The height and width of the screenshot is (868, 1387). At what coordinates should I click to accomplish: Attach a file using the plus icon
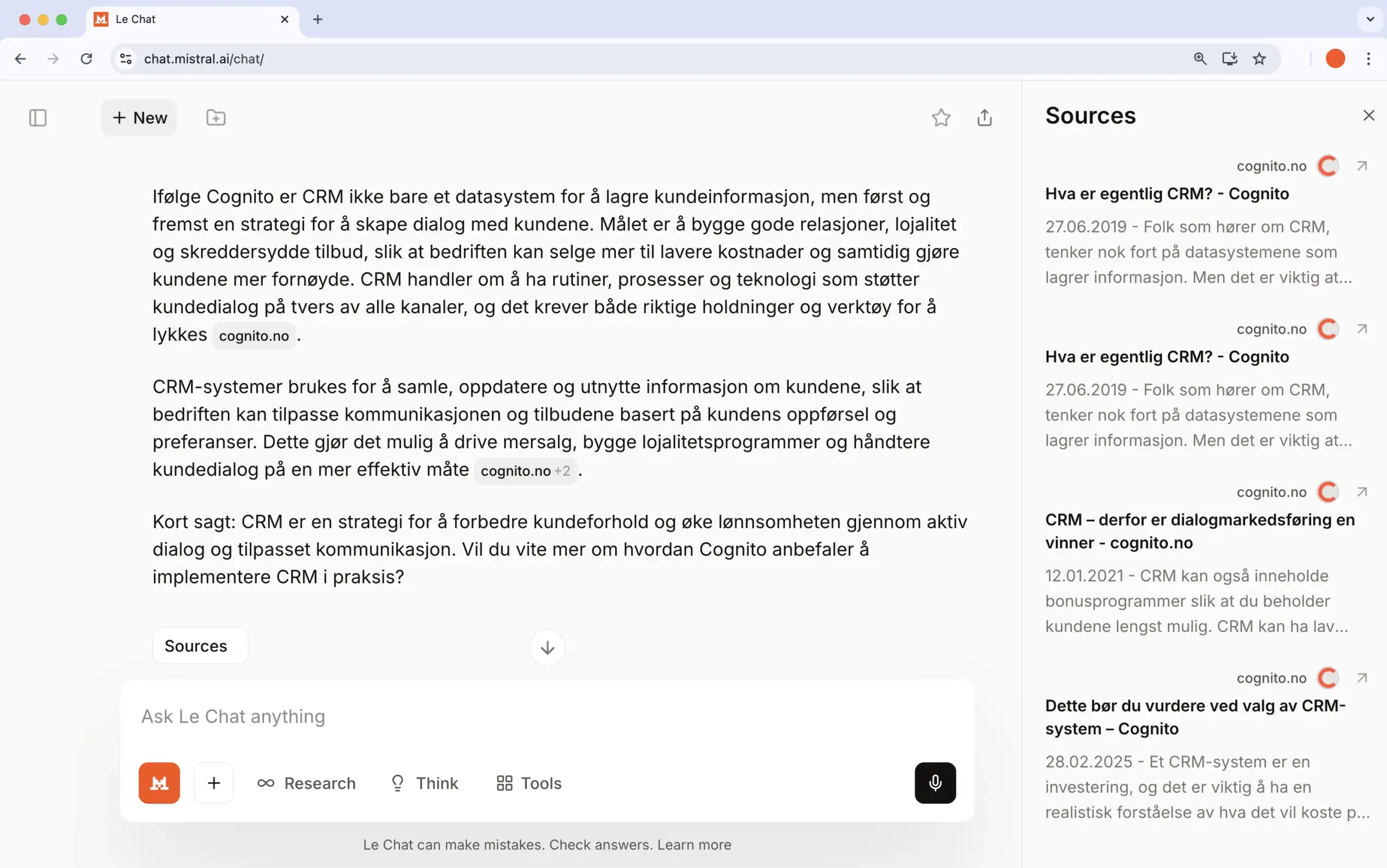[x=213, y=782]
